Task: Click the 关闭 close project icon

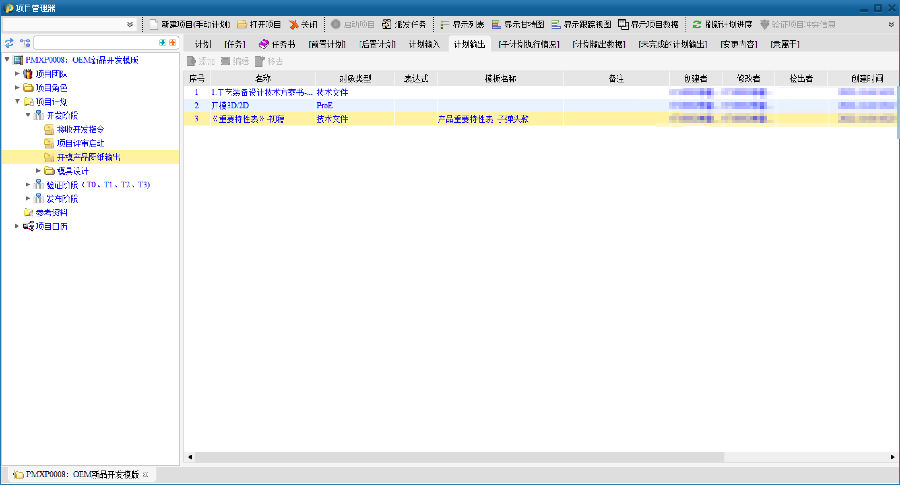Action: click(293, 24)
